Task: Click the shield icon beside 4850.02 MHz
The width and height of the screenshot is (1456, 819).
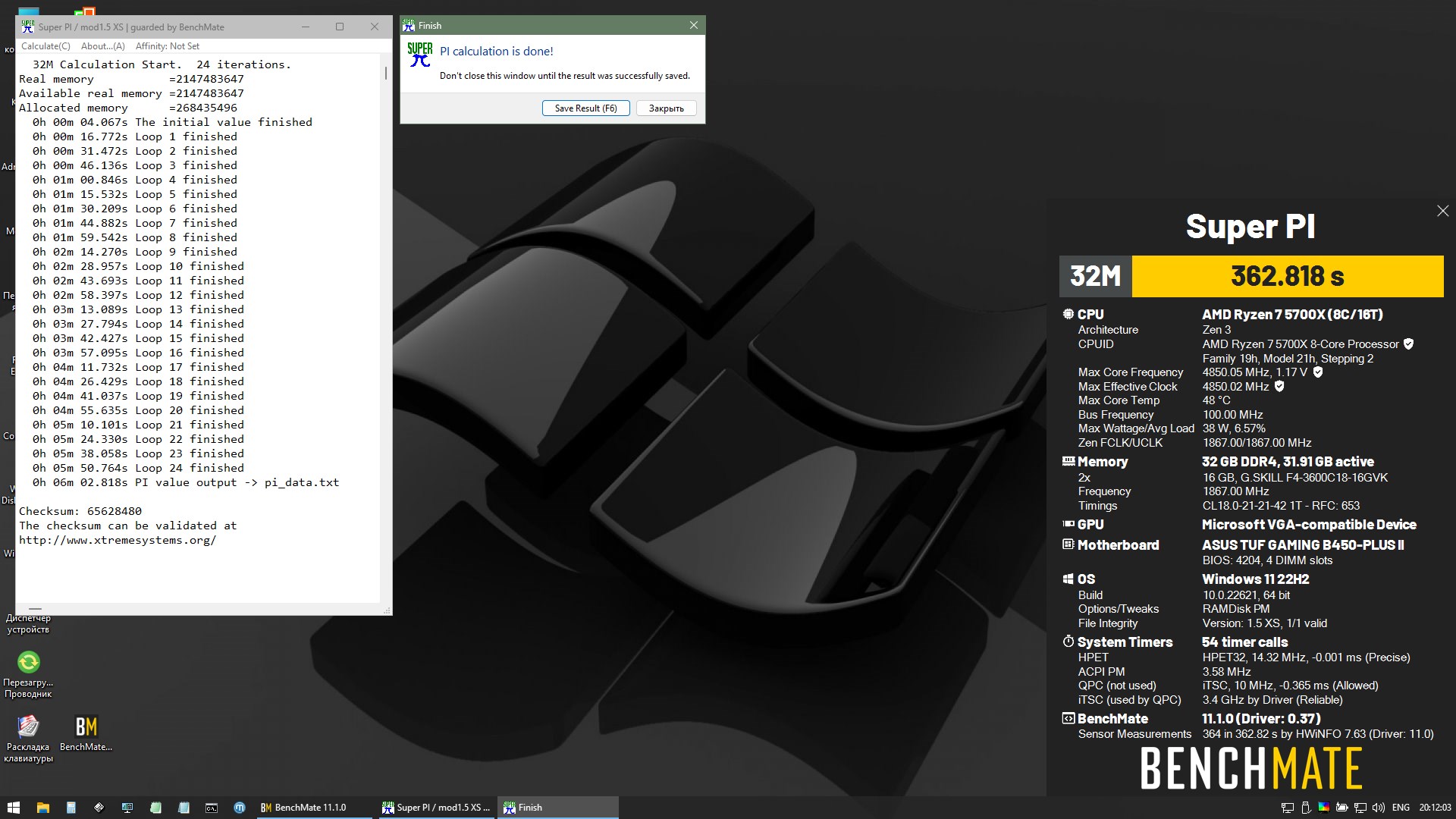Action: 1279,386
